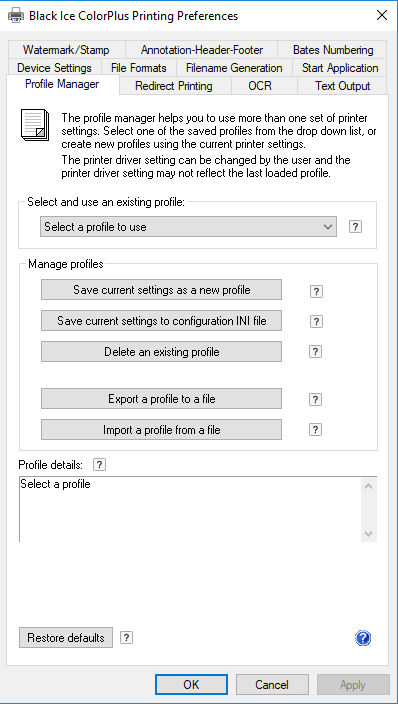Click inside the Profile details text box

[x=190, y=509]
